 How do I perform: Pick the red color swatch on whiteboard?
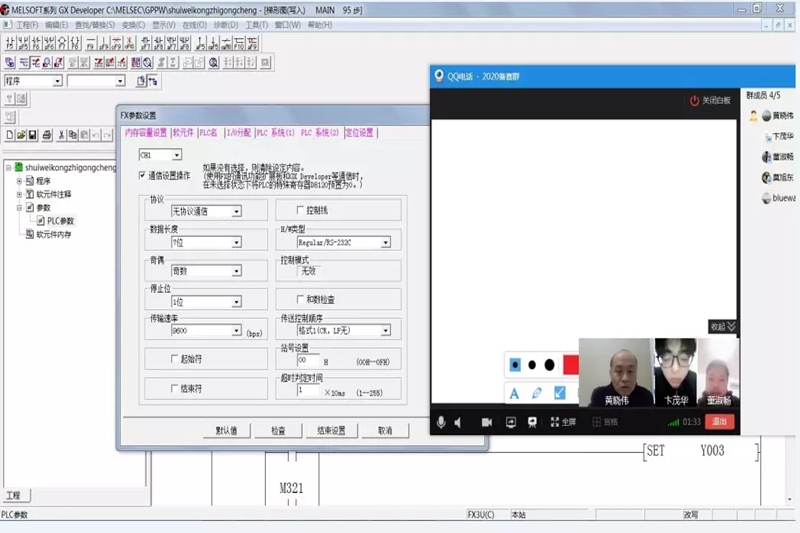click(570, 365)
